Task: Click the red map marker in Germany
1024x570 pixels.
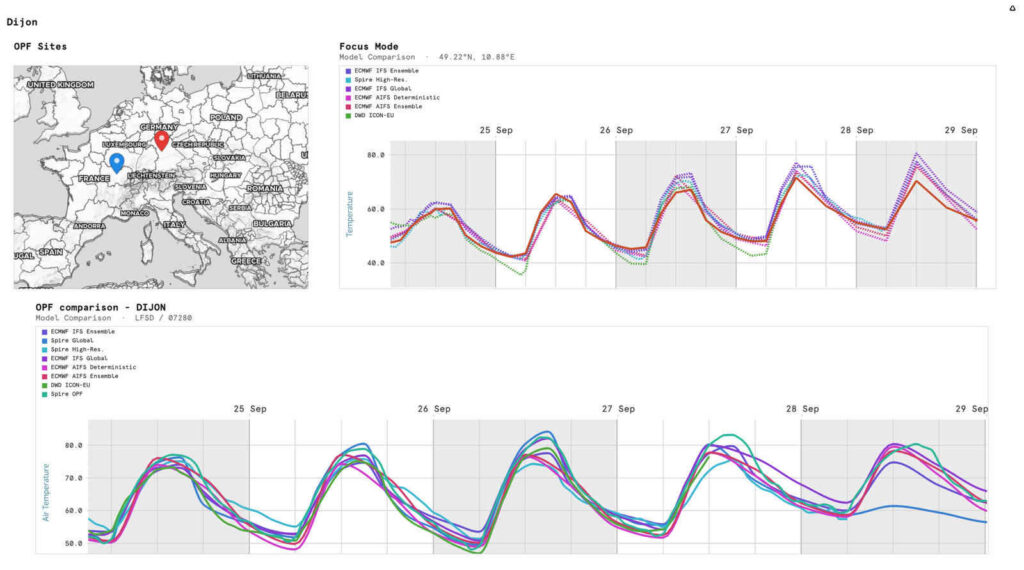Action: (161, 140)
